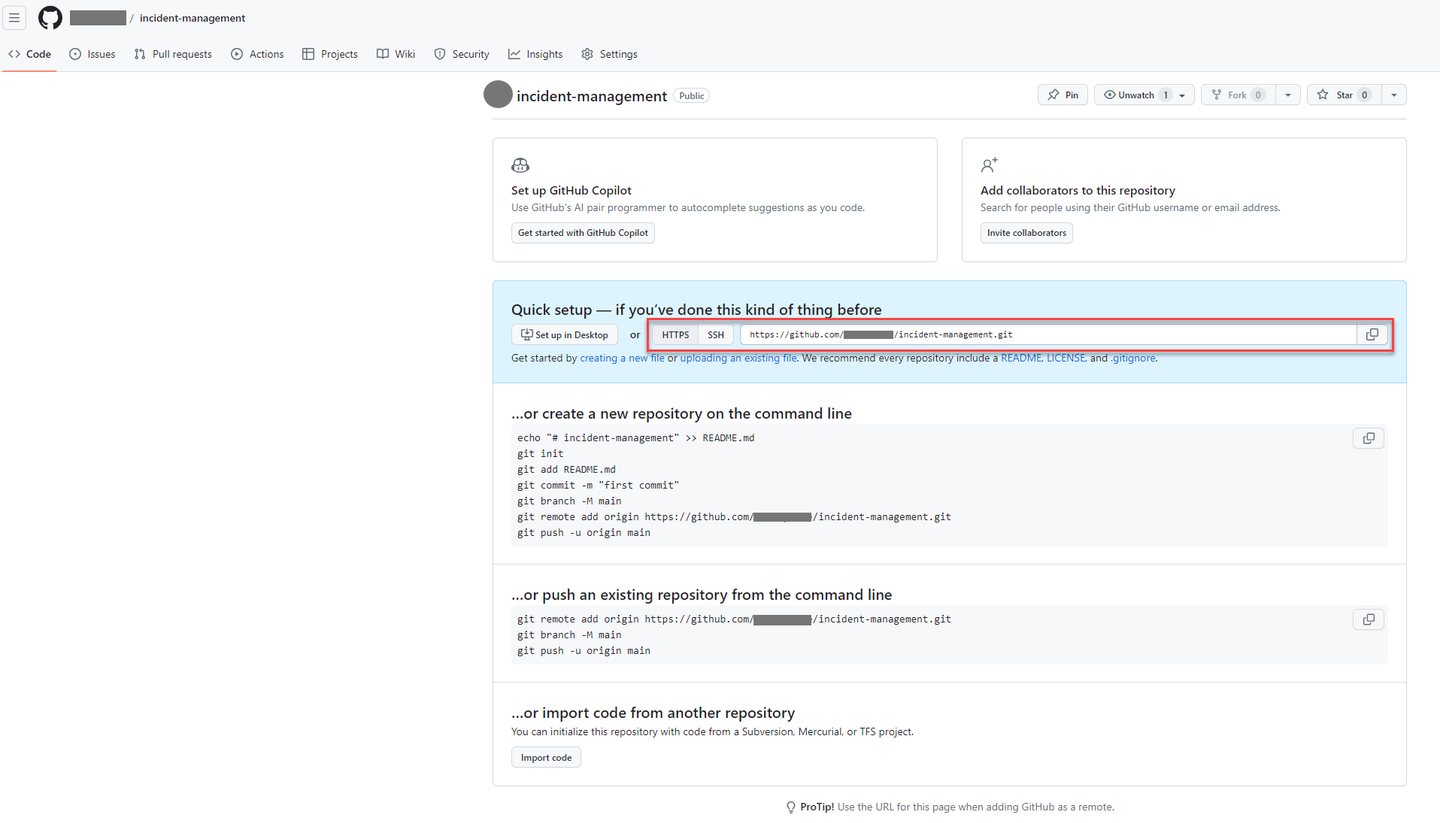Click the echo README.md command line

pos(636,438)
